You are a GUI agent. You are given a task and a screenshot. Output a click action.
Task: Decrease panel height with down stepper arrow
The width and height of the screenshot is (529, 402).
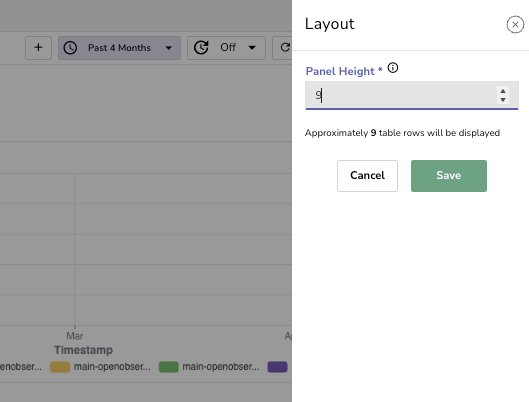click(x=503, y=99)
